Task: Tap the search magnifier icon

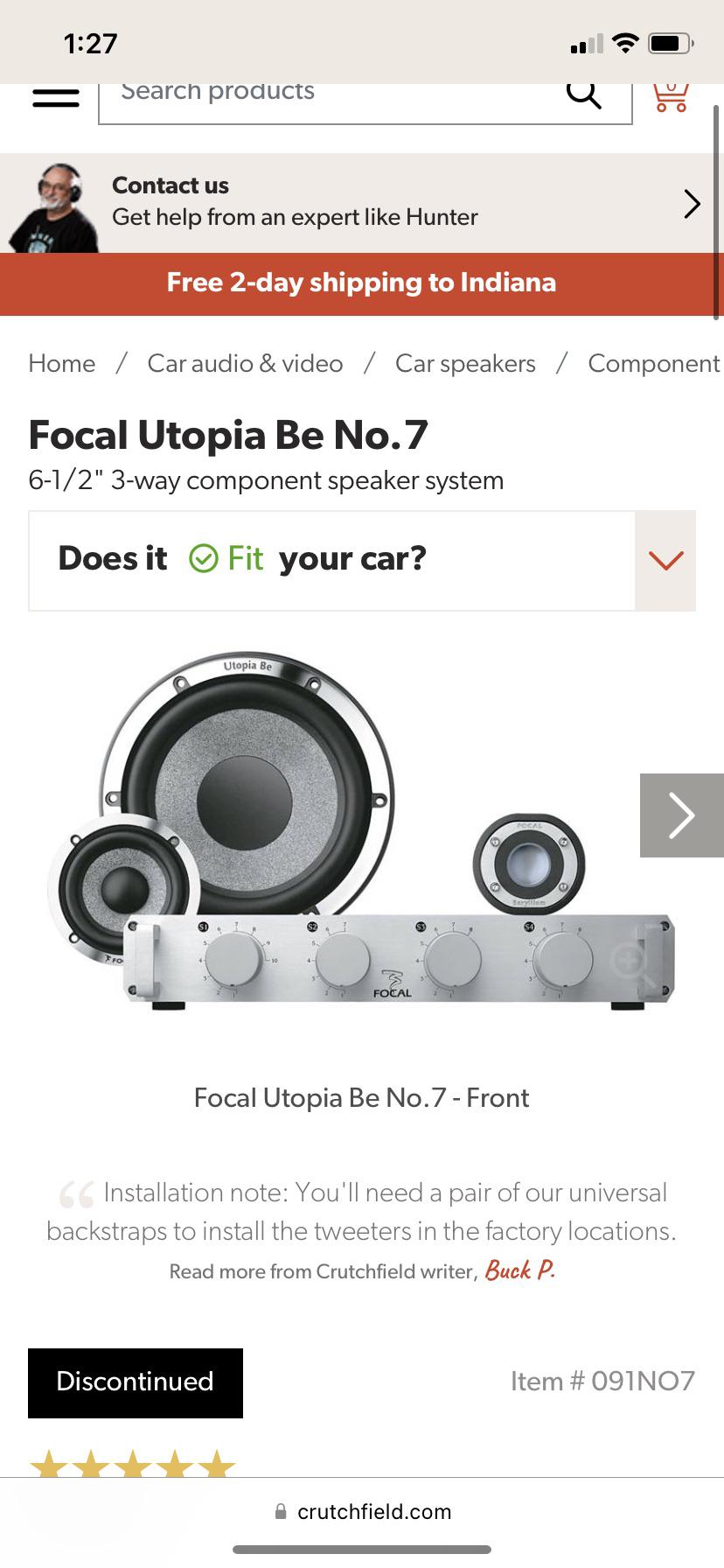Action: (584, 94)
